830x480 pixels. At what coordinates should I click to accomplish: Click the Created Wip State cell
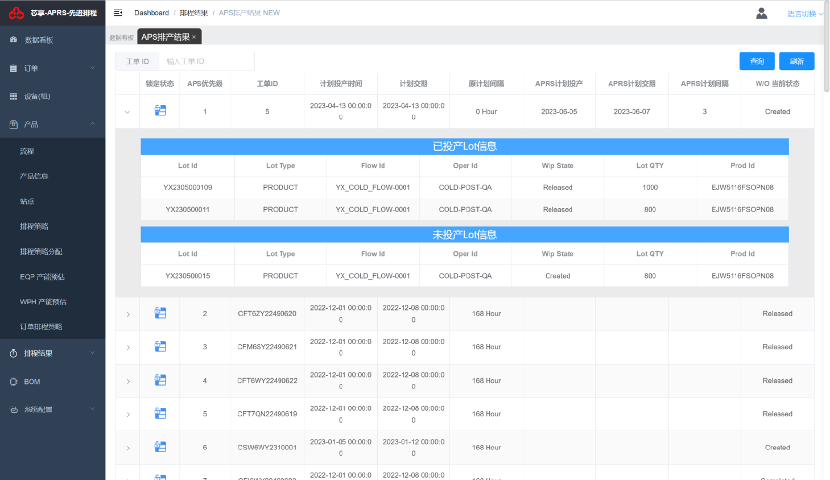(x=557, y=276)
